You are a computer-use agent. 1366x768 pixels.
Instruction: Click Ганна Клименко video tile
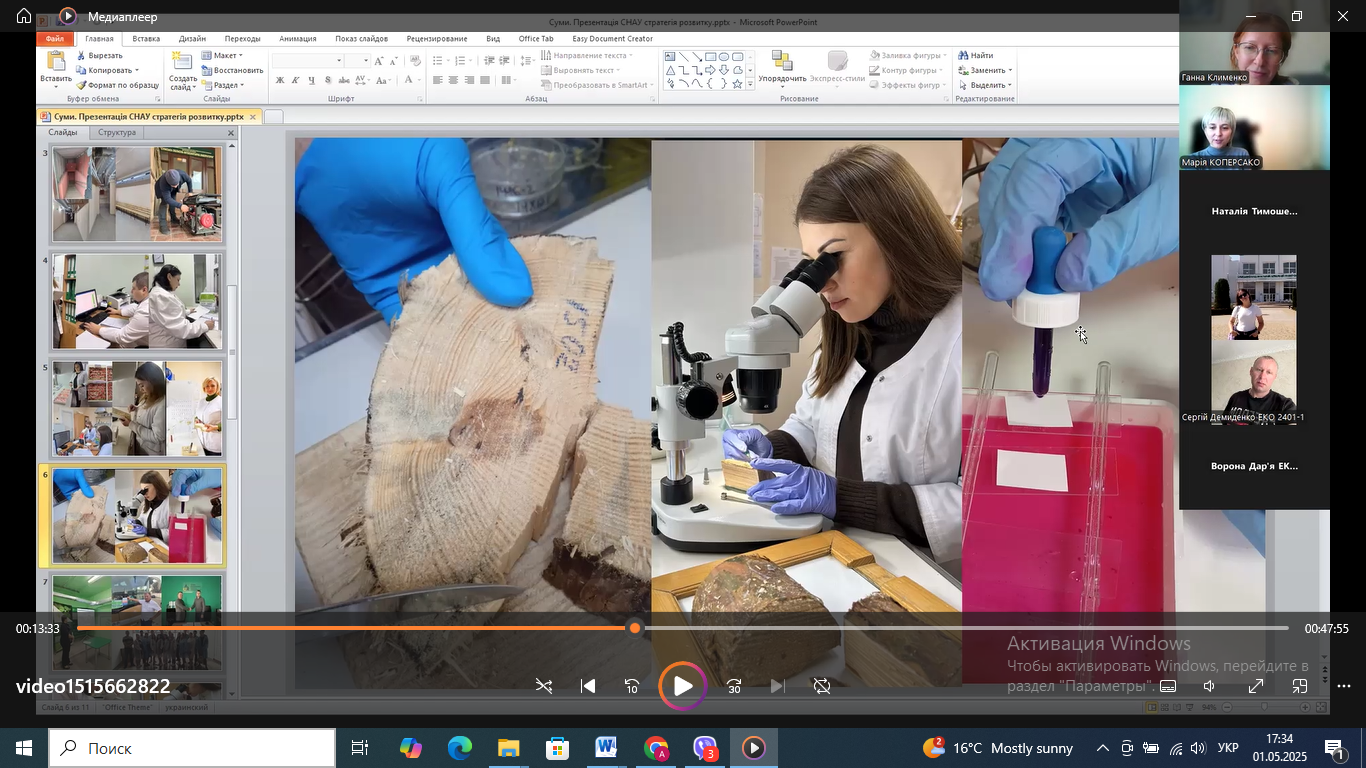pyautogui.click(x=1254, y=42)
